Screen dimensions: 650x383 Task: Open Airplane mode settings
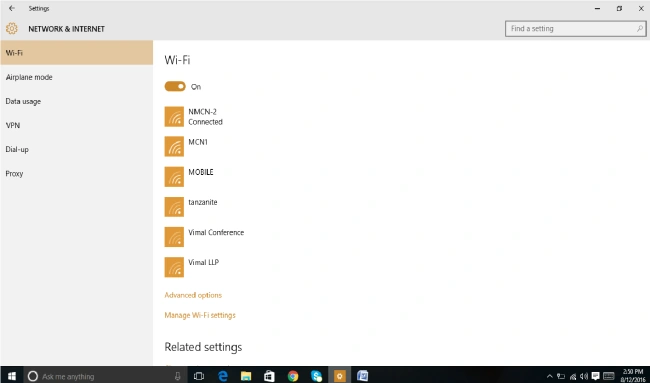point(77,77)
